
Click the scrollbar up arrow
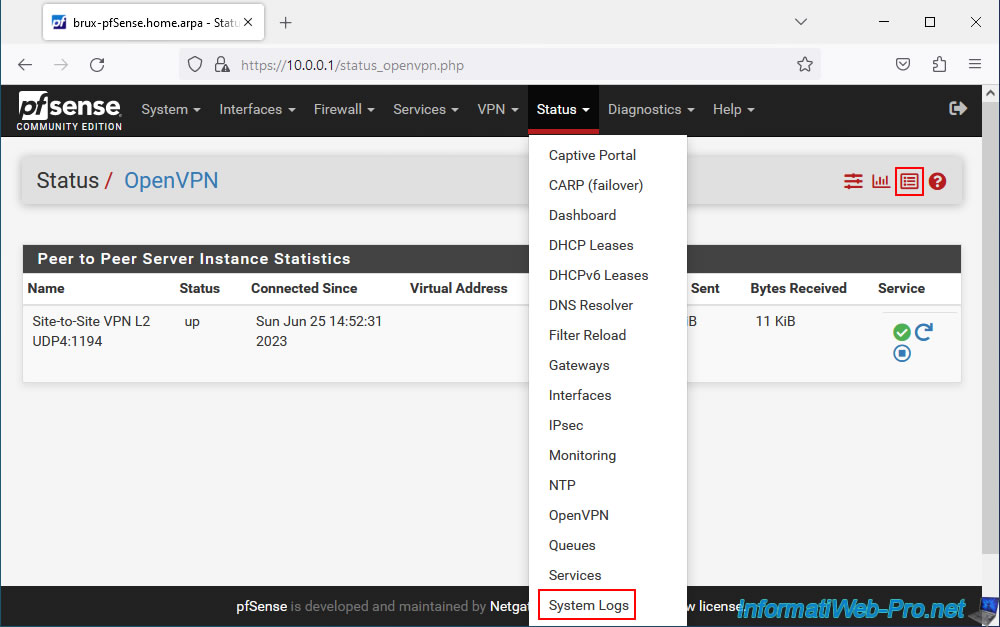(990, 93)
